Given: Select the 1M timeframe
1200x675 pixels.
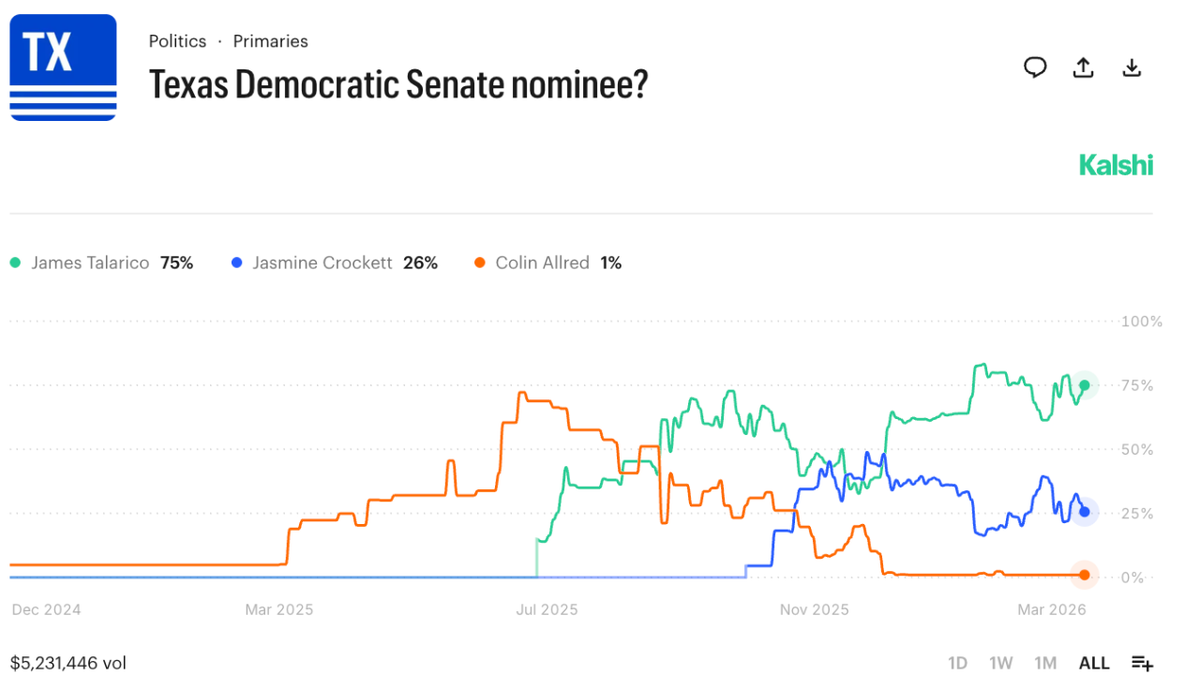Looking at the screenshot, I should click(x=1046, y=662).
